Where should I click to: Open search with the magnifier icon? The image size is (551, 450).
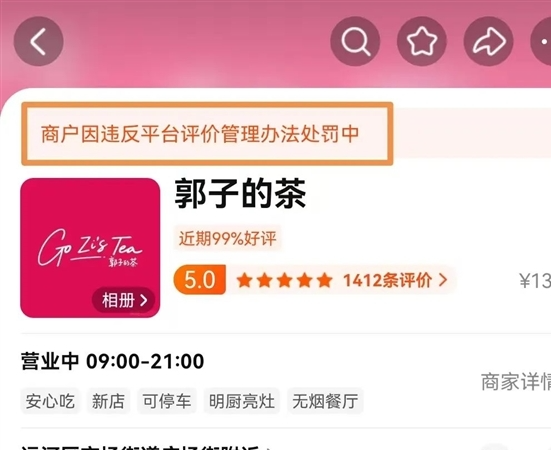pos(355,41)
